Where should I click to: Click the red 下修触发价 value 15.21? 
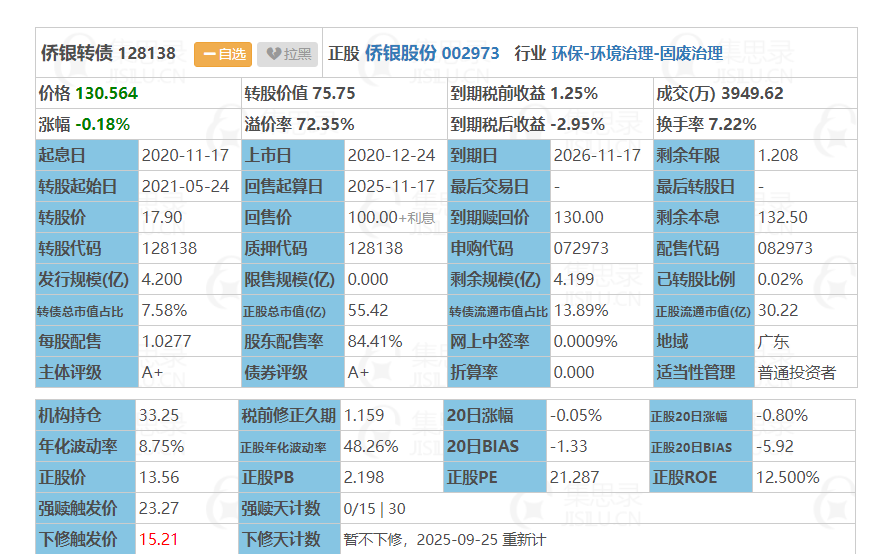(158, 539)
